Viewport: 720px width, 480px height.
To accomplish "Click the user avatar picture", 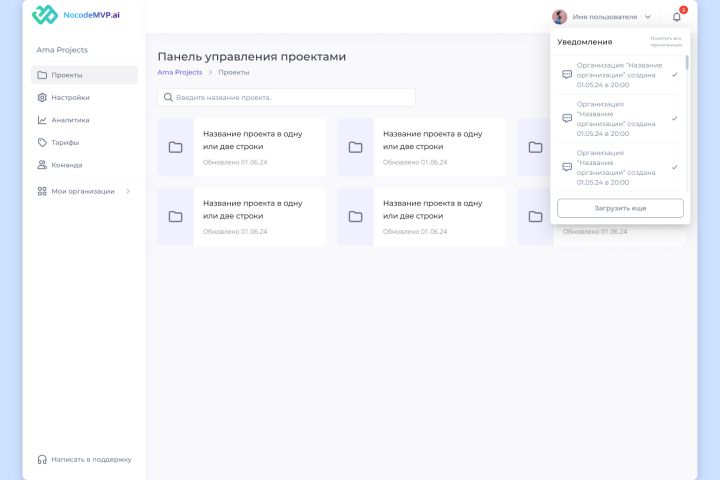I will point(560,17).
